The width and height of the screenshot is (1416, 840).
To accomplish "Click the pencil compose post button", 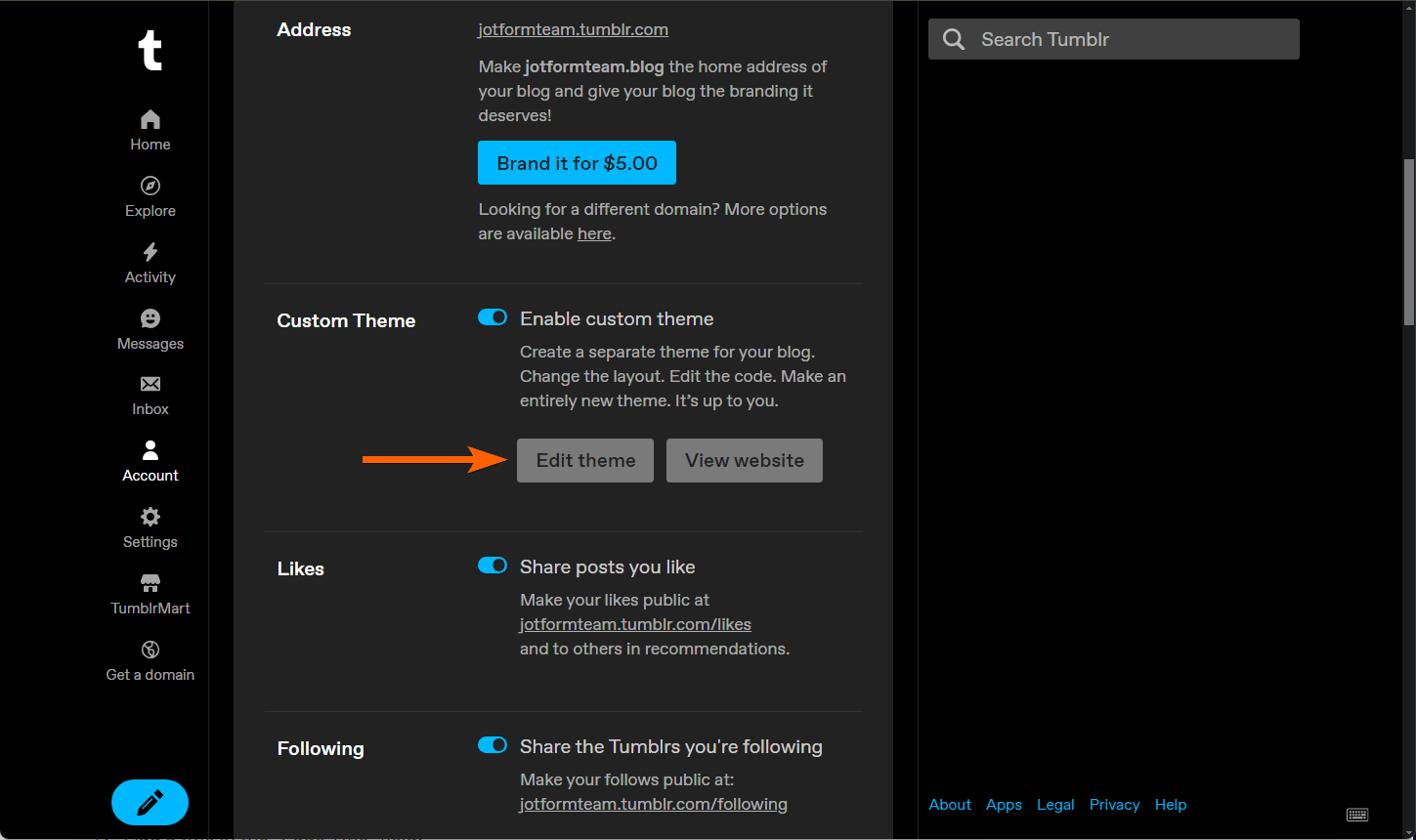I will point(150,803).
